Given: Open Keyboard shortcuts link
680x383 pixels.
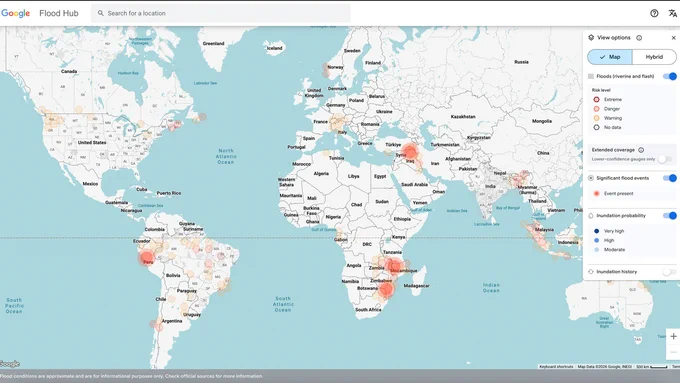Looking at the screenshot, I should click(x=556, y=367).
